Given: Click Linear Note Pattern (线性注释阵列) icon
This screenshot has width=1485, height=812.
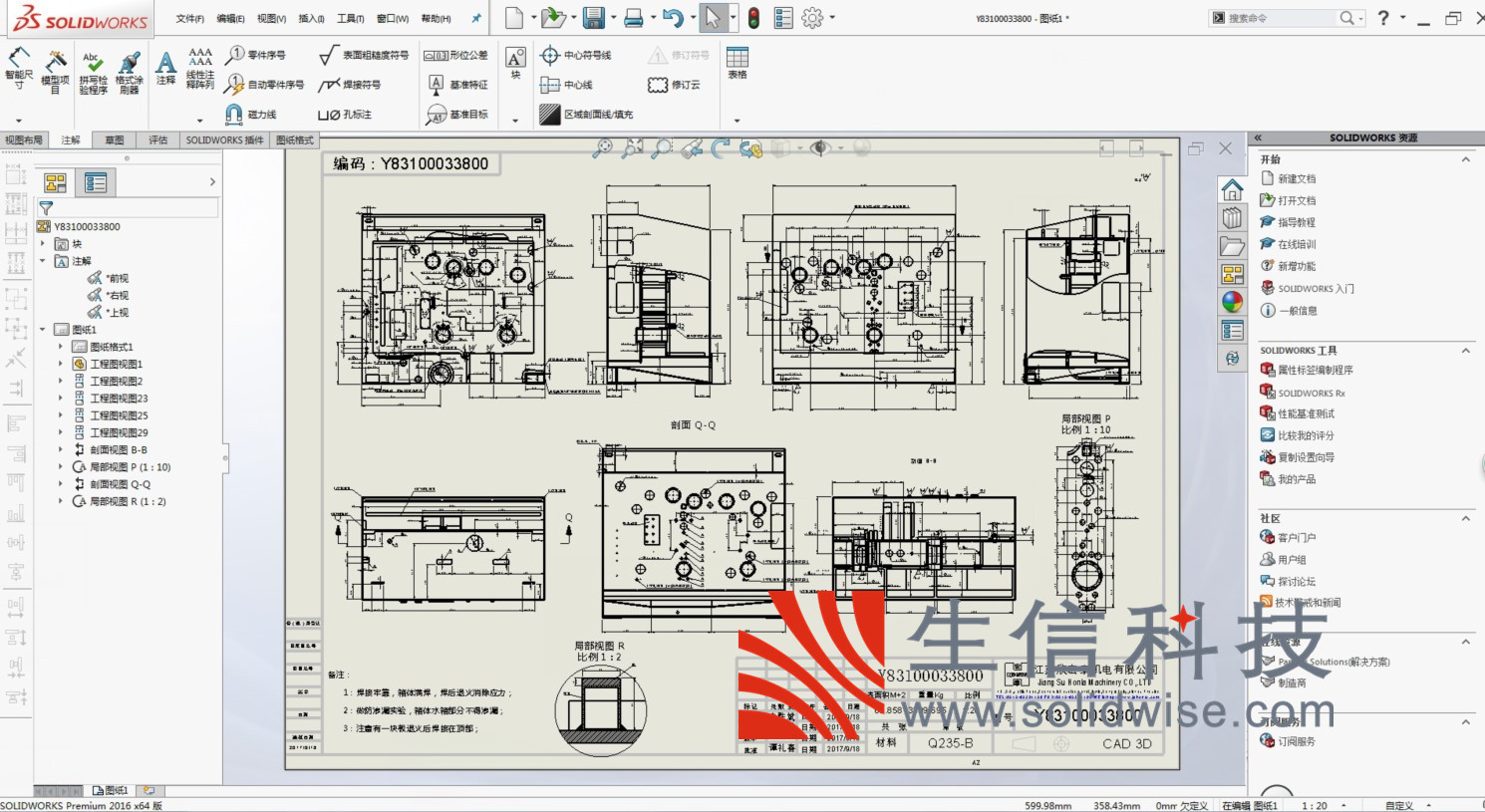Looking at the screenshot, I should (200, 68).
